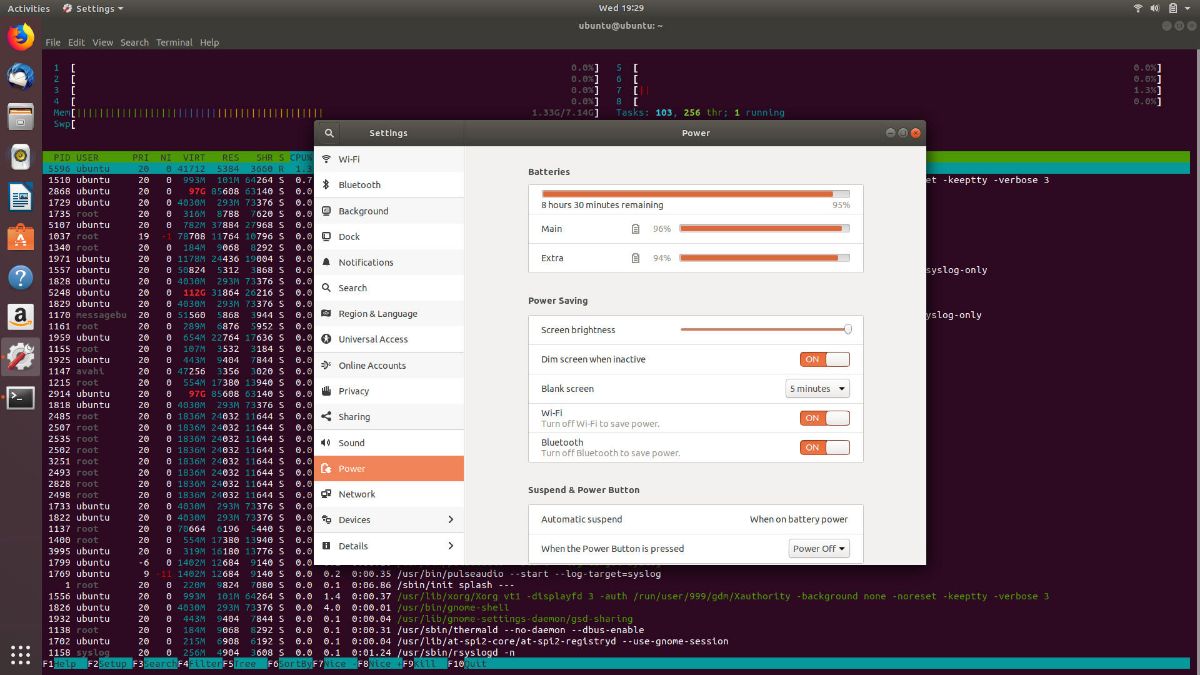Click the Amazon icon in dock
Viewport: 1200px width, 675px height.
coord(20,317)
